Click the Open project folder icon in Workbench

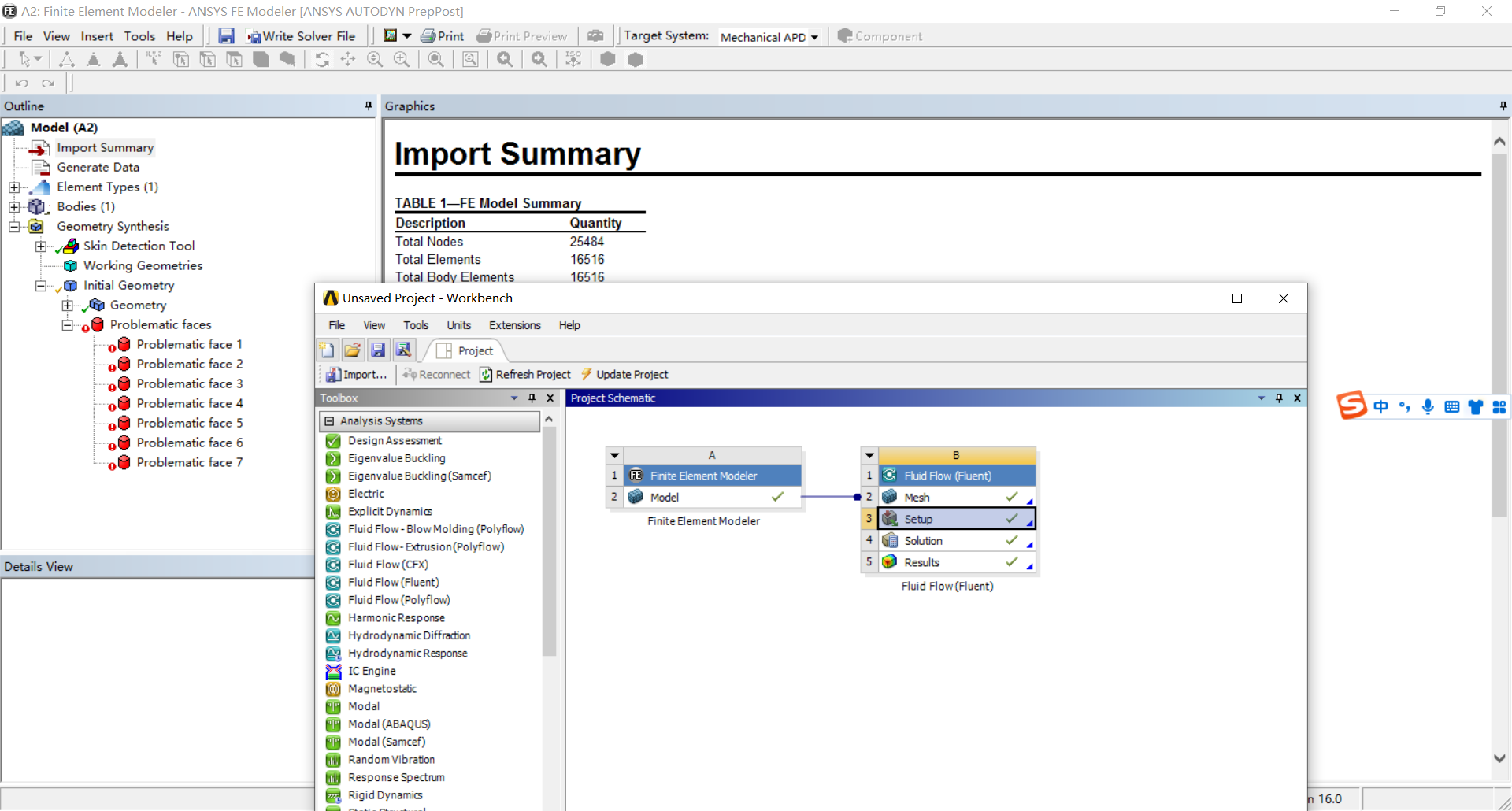(x=353, y=350)
